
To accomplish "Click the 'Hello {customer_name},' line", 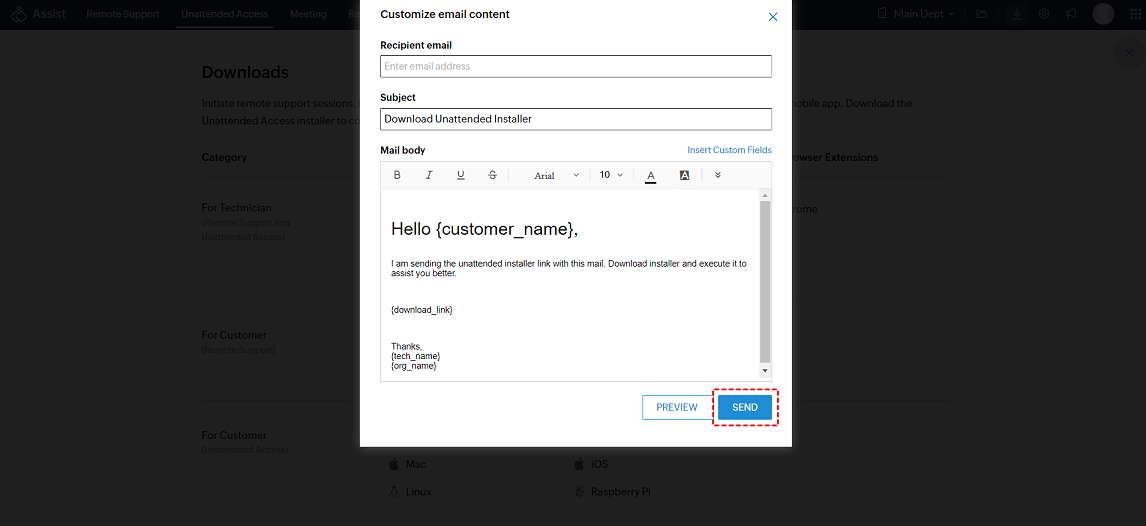I will [485, 229].
